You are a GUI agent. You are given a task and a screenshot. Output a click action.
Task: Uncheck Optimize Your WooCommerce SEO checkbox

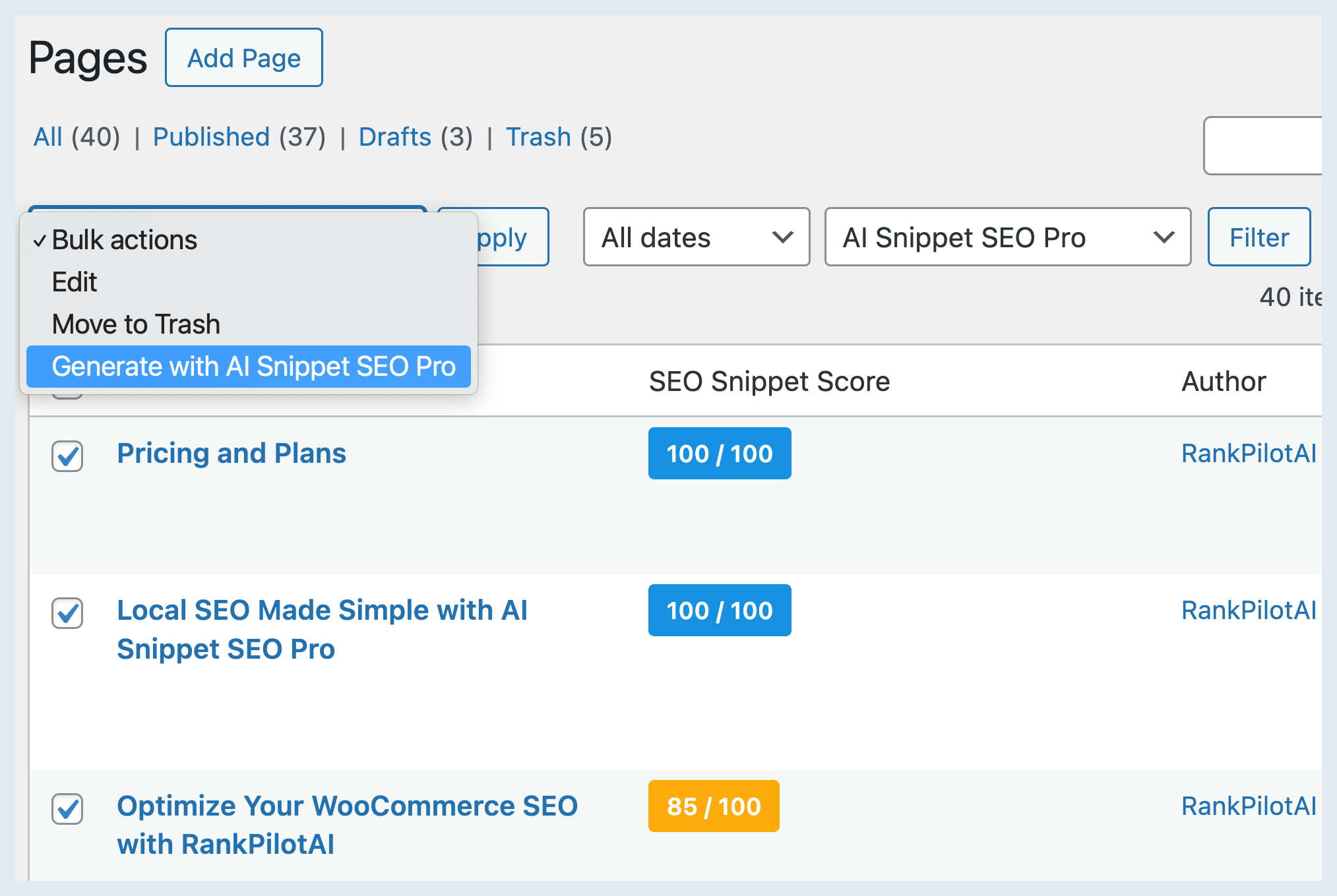tap(67, 809)
